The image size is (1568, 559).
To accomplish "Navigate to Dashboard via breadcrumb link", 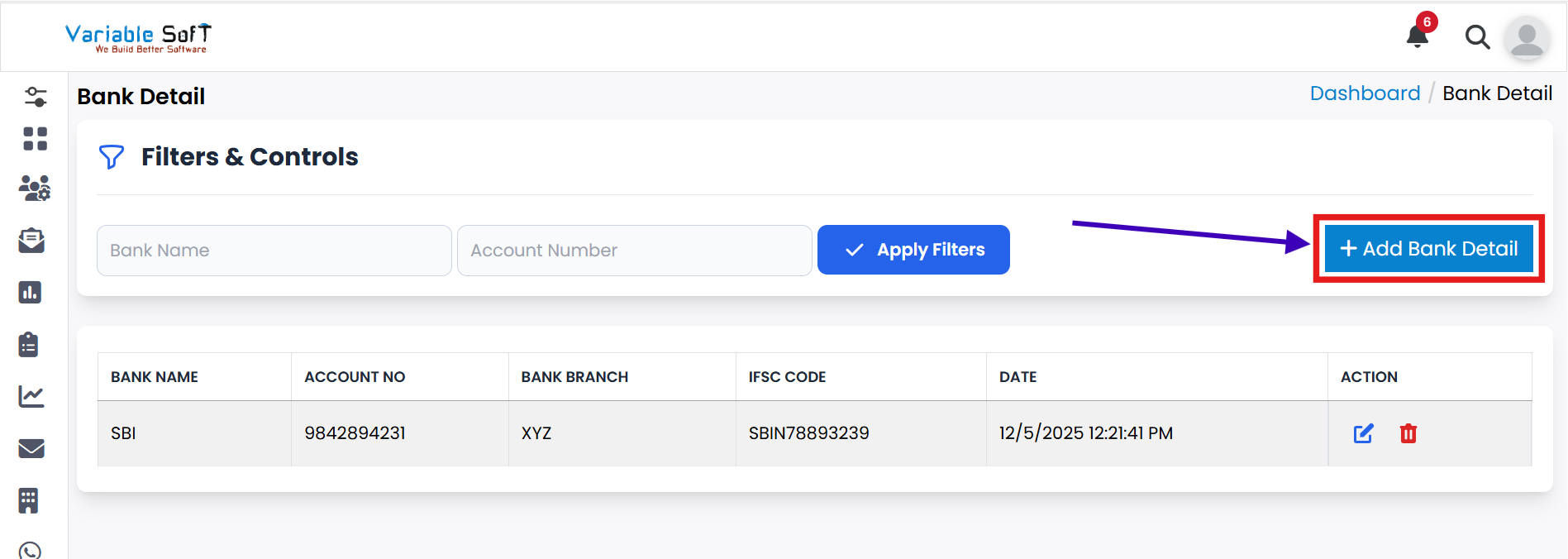I will point(1365,93).
